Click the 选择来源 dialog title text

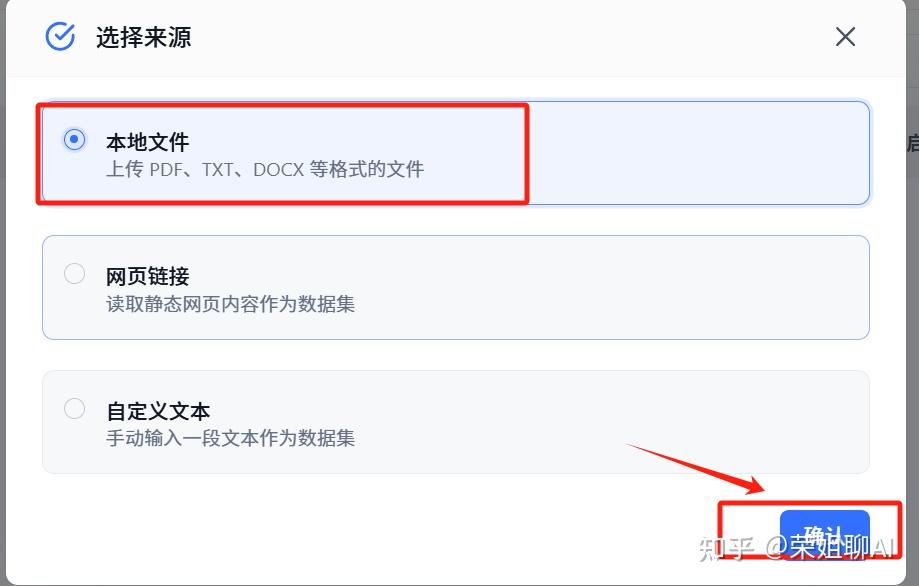tap(144, 38)
